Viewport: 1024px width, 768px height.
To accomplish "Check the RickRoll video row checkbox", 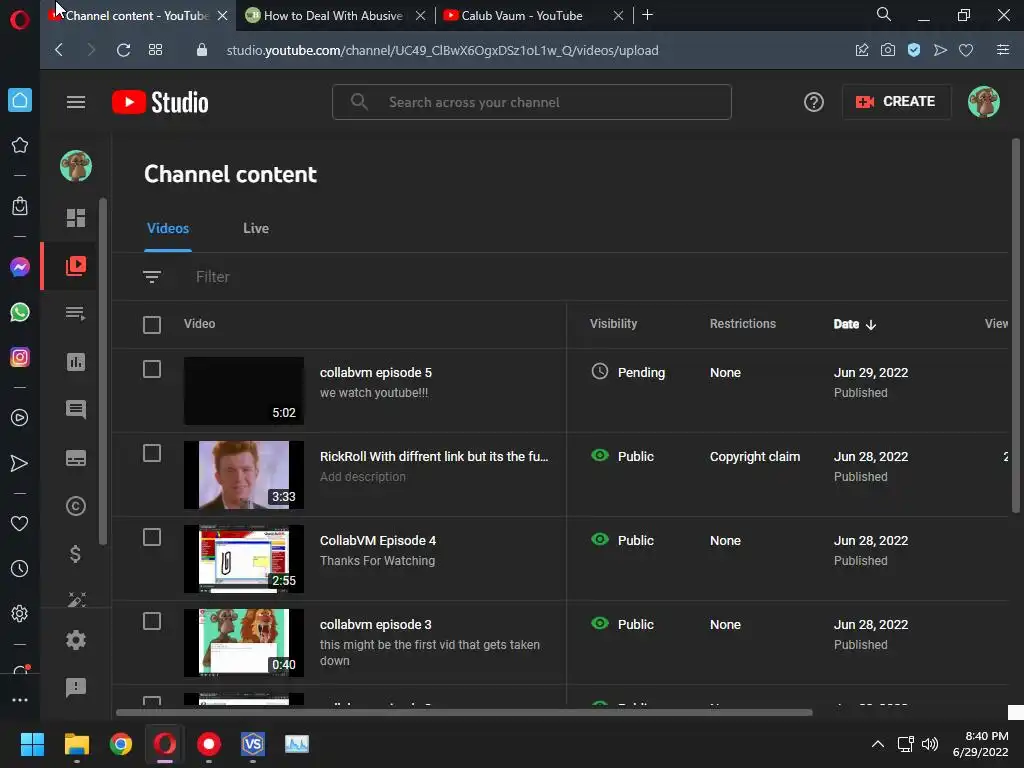I will [x=152, y=453].
